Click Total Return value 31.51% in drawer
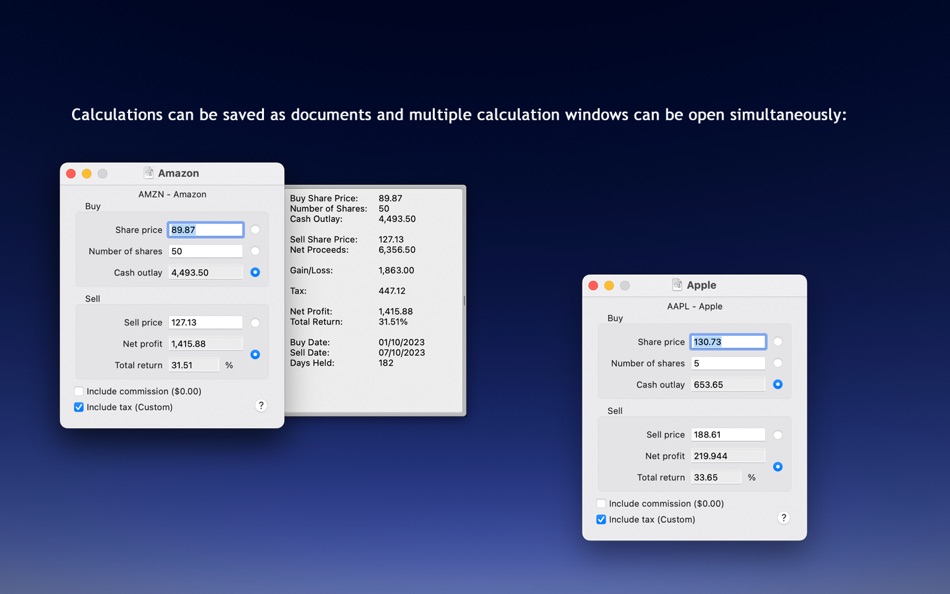 pos(393,322)
